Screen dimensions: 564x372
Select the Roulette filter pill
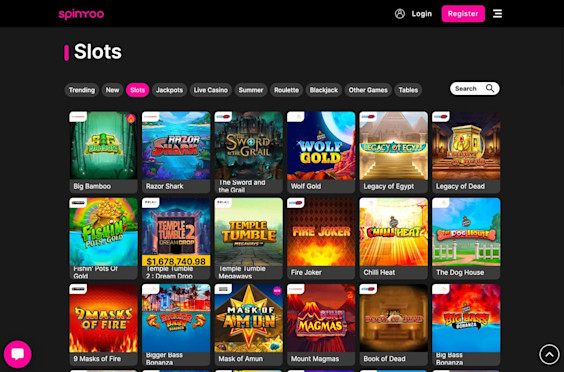(x=286, y=90)
